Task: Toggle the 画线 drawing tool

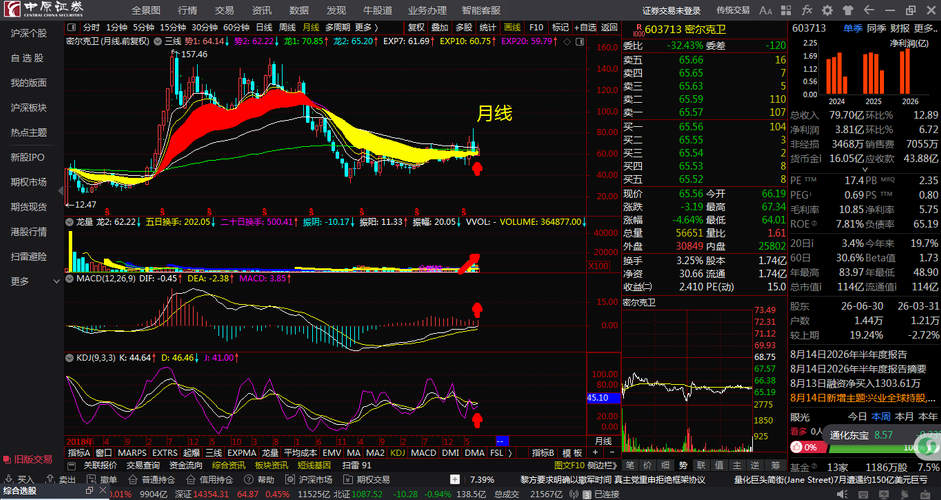Action: tap(512, 27)
